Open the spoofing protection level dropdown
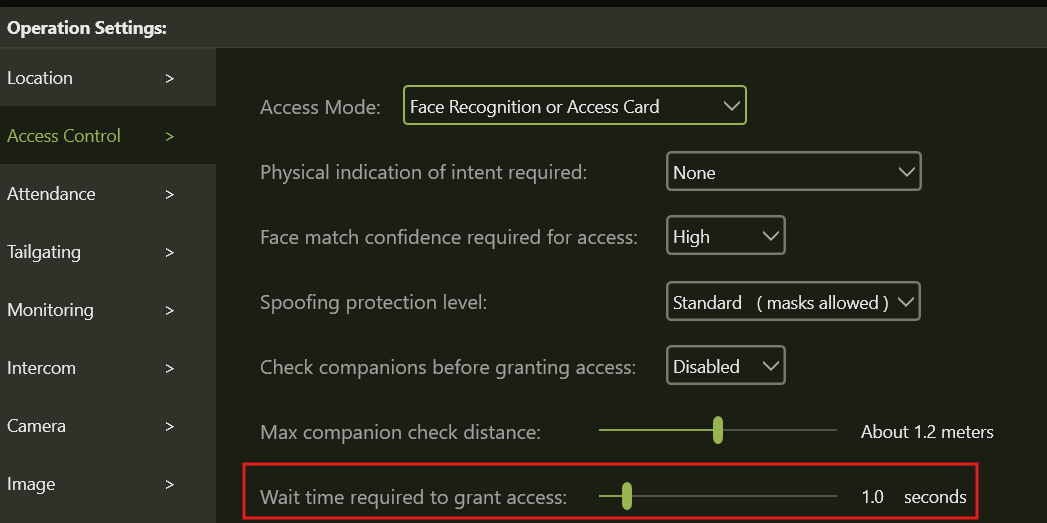 click(792, 302)
